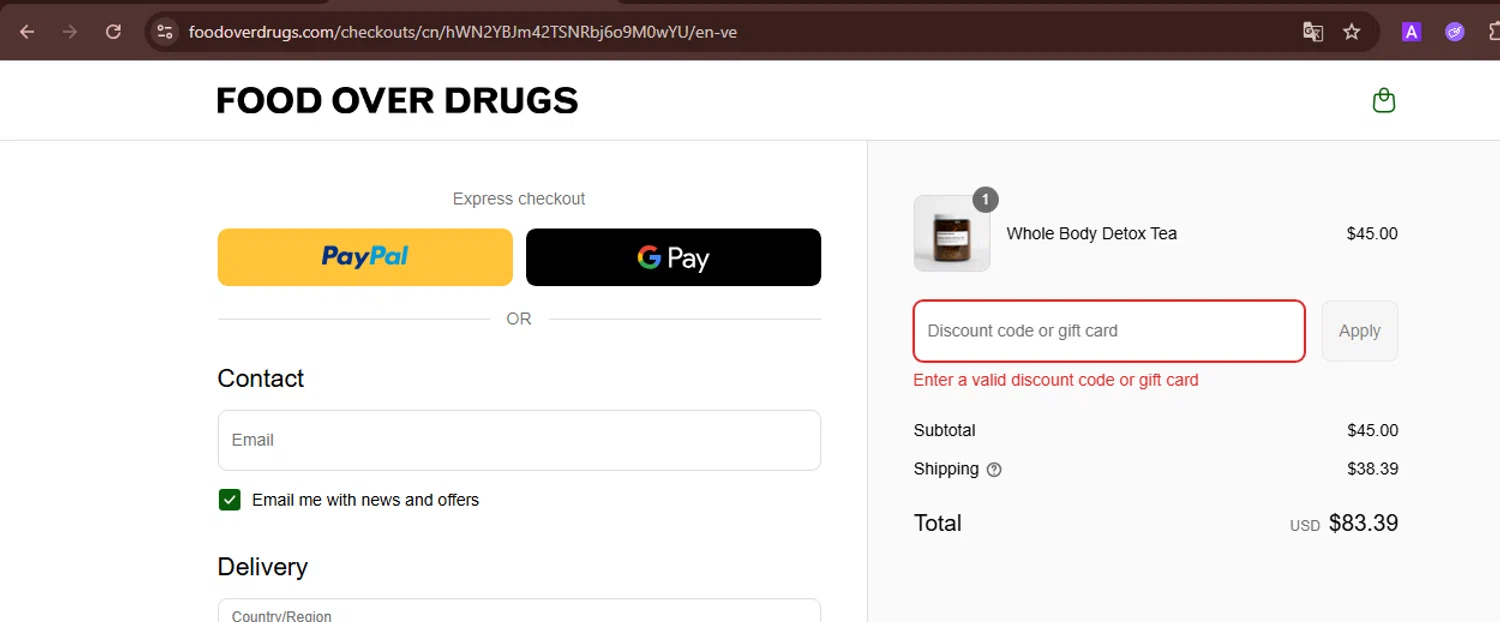Click the Subtotal $45.00 value
The image size is (1500, 622).
[x=1372, y=430]
